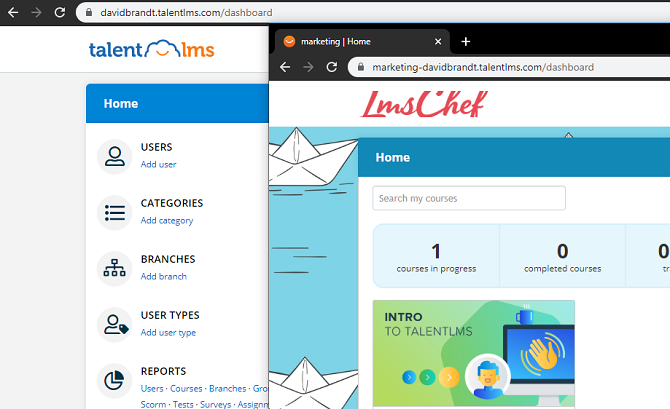Click the Branches hierarchy icon
670x409 pixels.
[x=115, y=268]
